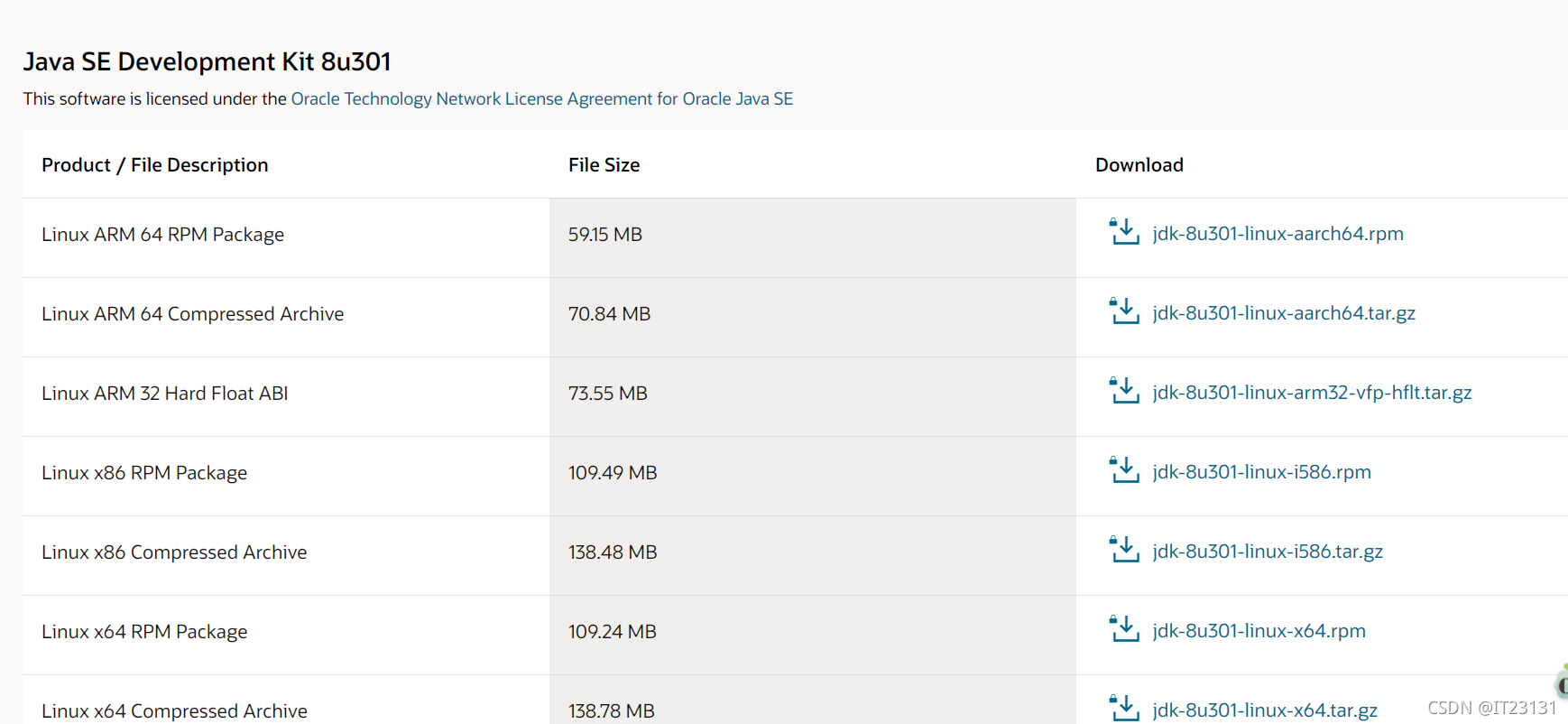Click download icon for jdk-8u301-linux-i586.rpm
The height and width of the screenshot is (724, 1568).
click(x=1124, y=470)
